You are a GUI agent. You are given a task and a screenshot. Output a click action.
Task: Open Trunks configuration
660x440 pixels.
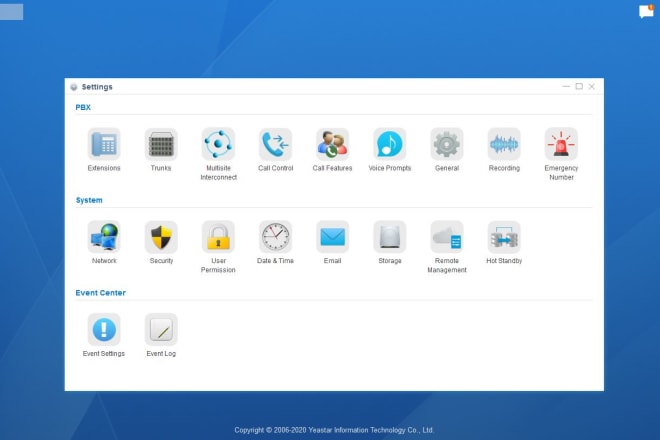click(161, 144)
